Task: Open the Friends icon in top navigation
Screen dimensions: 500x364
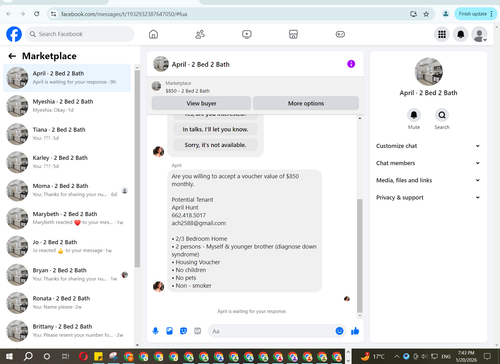Action: [x=200, y=34]
